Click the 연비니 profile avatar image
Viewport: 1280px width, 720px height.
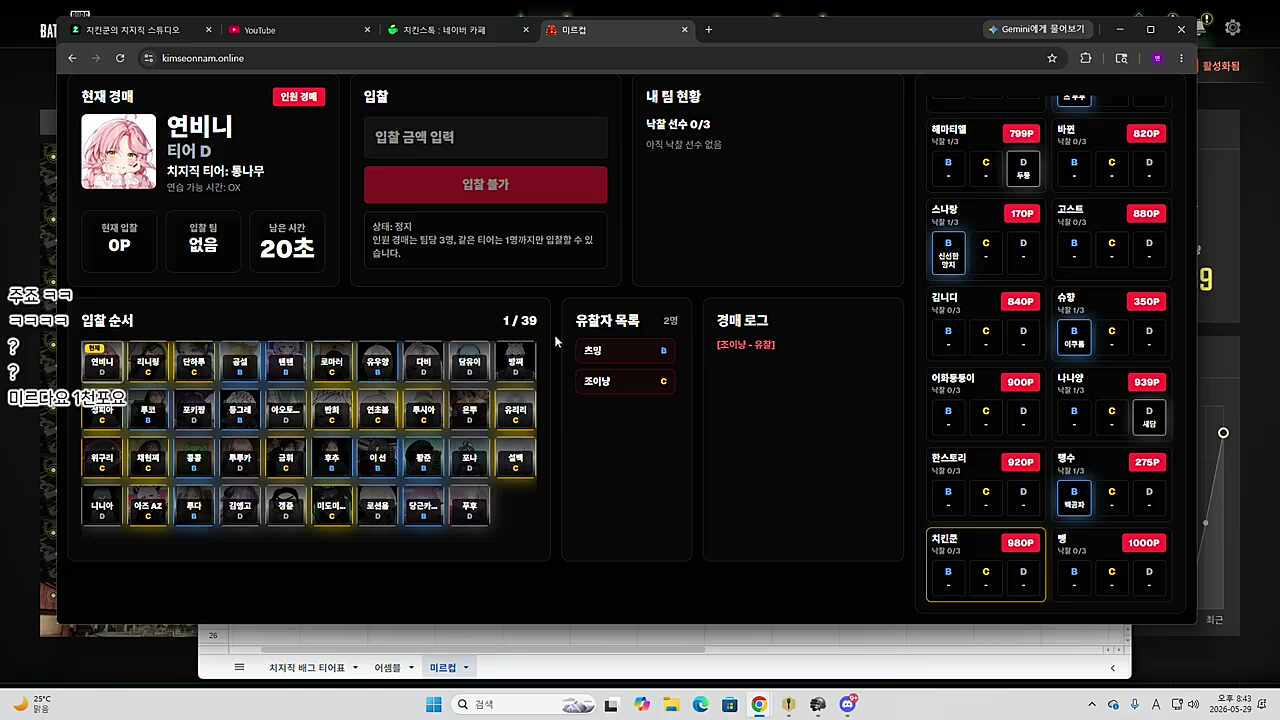coord(118,152)
